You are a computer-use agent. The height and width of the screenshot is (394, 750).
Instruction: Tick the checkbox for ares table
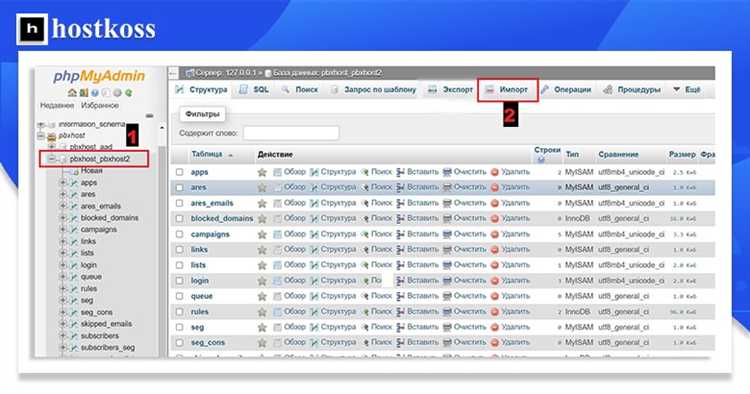pos(179,187)
